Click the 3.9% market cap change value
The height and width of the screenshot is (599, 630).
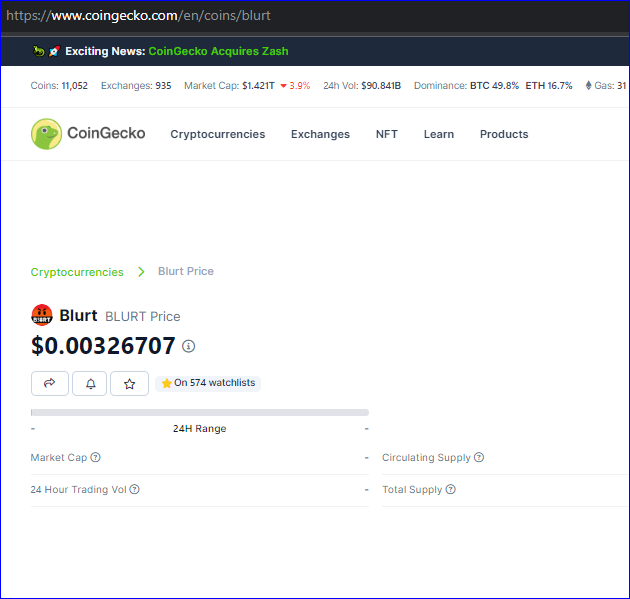pyautogui.click(x=300, y=86)
